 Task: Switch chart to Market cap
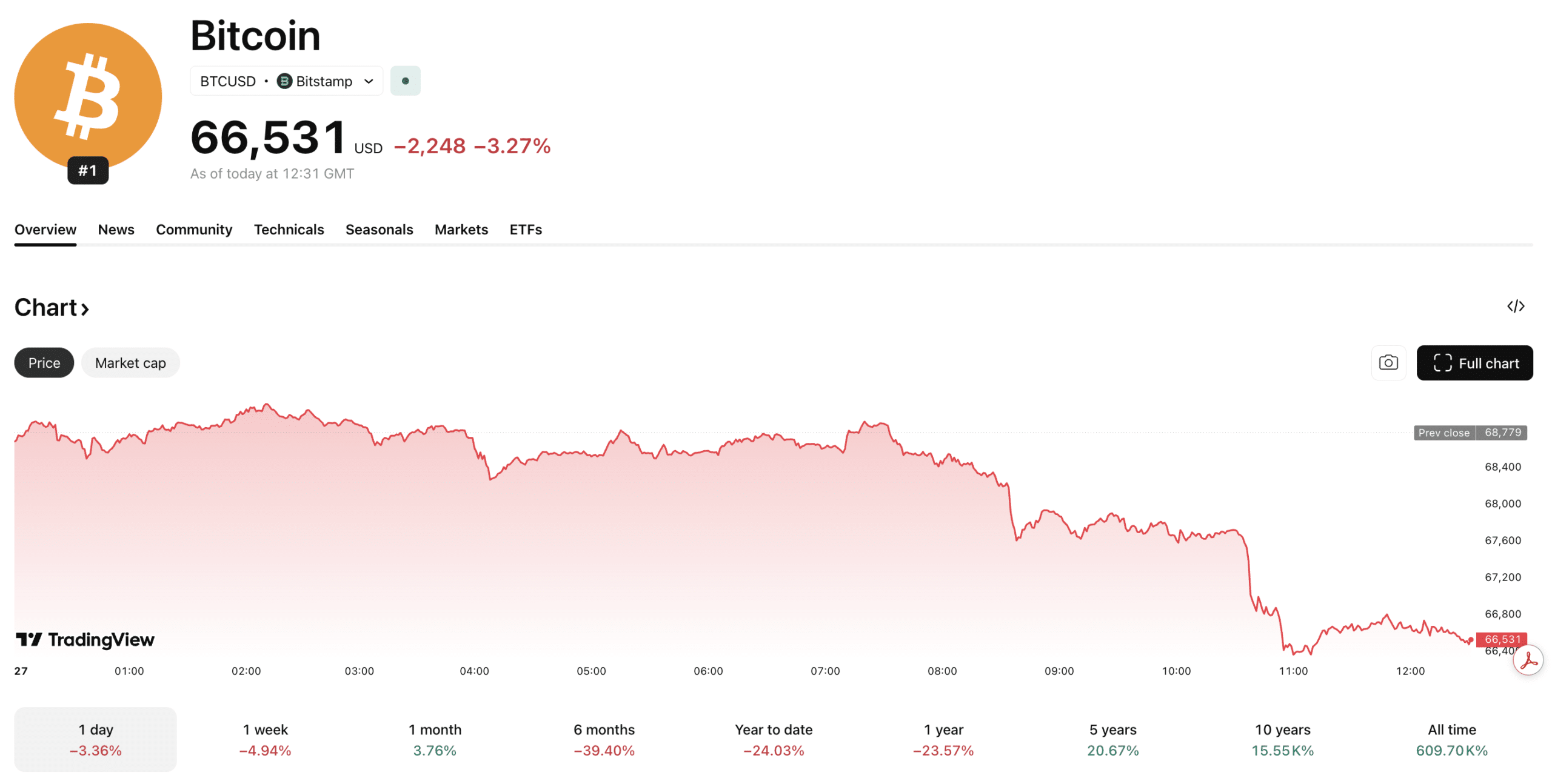[x=130, y=362]
